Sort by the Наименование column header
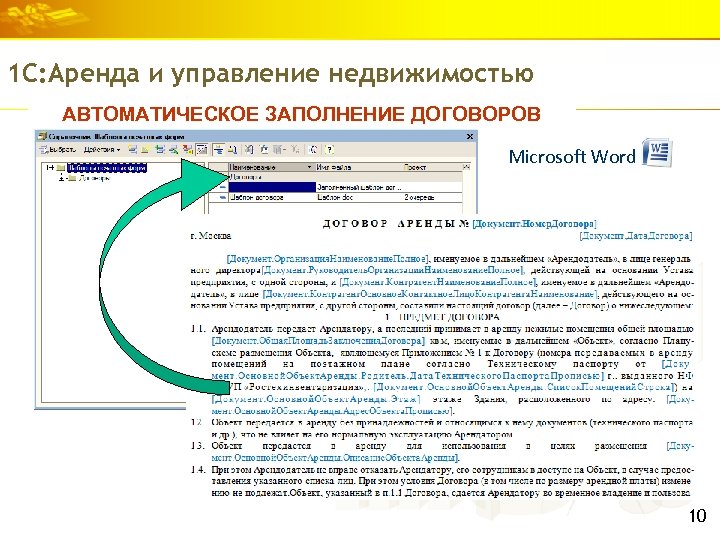Screen dimensions: 720x540 coord(271,167)
